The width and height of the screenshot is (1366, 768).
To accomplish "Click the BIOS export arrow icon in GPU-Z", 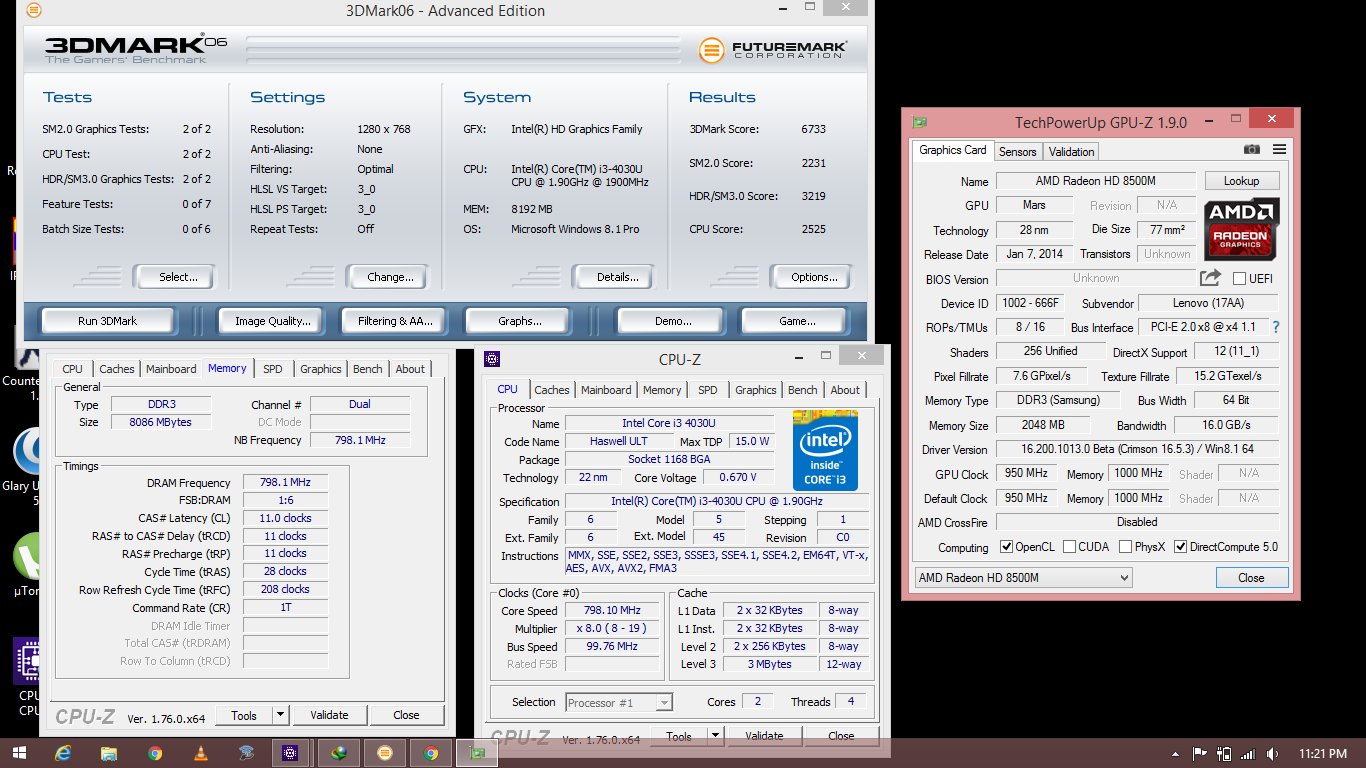I will point(1211,278).
